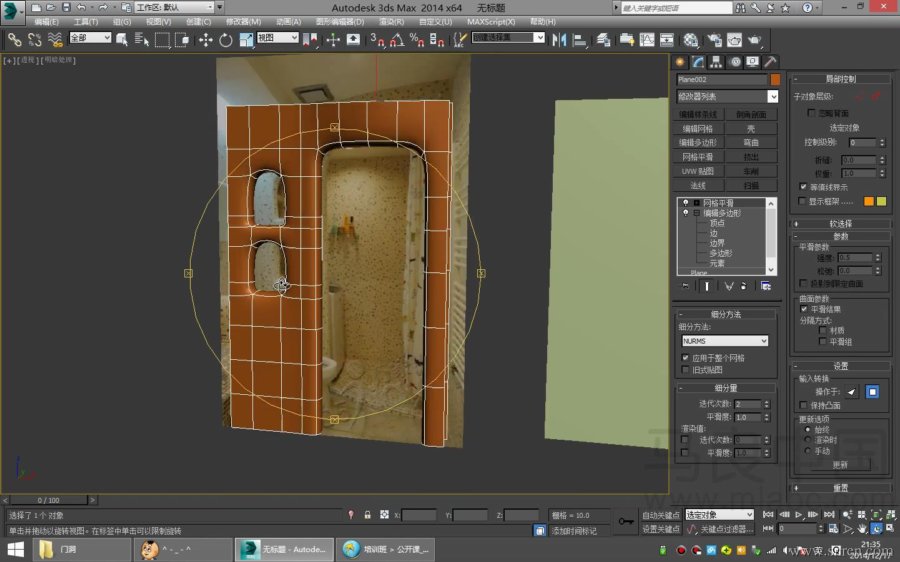900x562 pixels.
Task: Click the Mirror tool icon
Action: pos(558,40)
